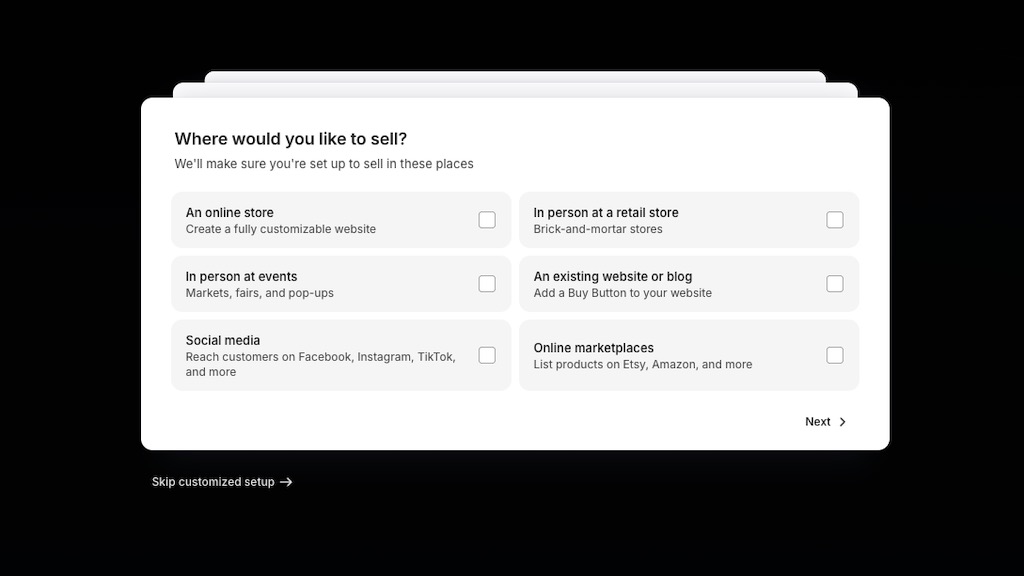Select the "An online store" card
The height and width of the screenshot is (576, 1024).
click(x=320, y=220)
